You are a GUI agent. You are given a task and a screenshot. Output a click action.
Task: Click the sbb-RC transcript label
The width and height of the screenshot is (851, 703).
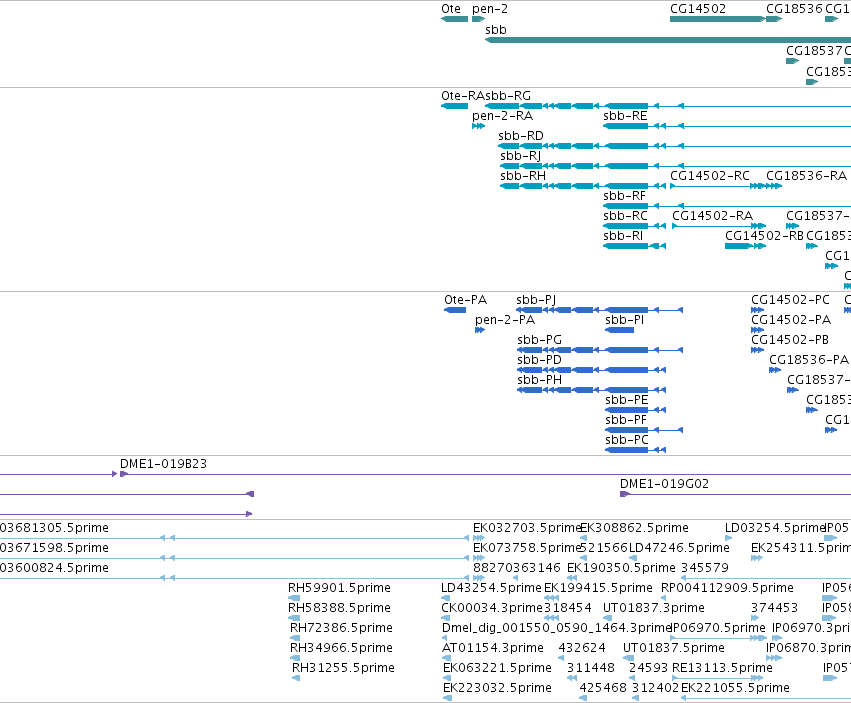[625, 216]
